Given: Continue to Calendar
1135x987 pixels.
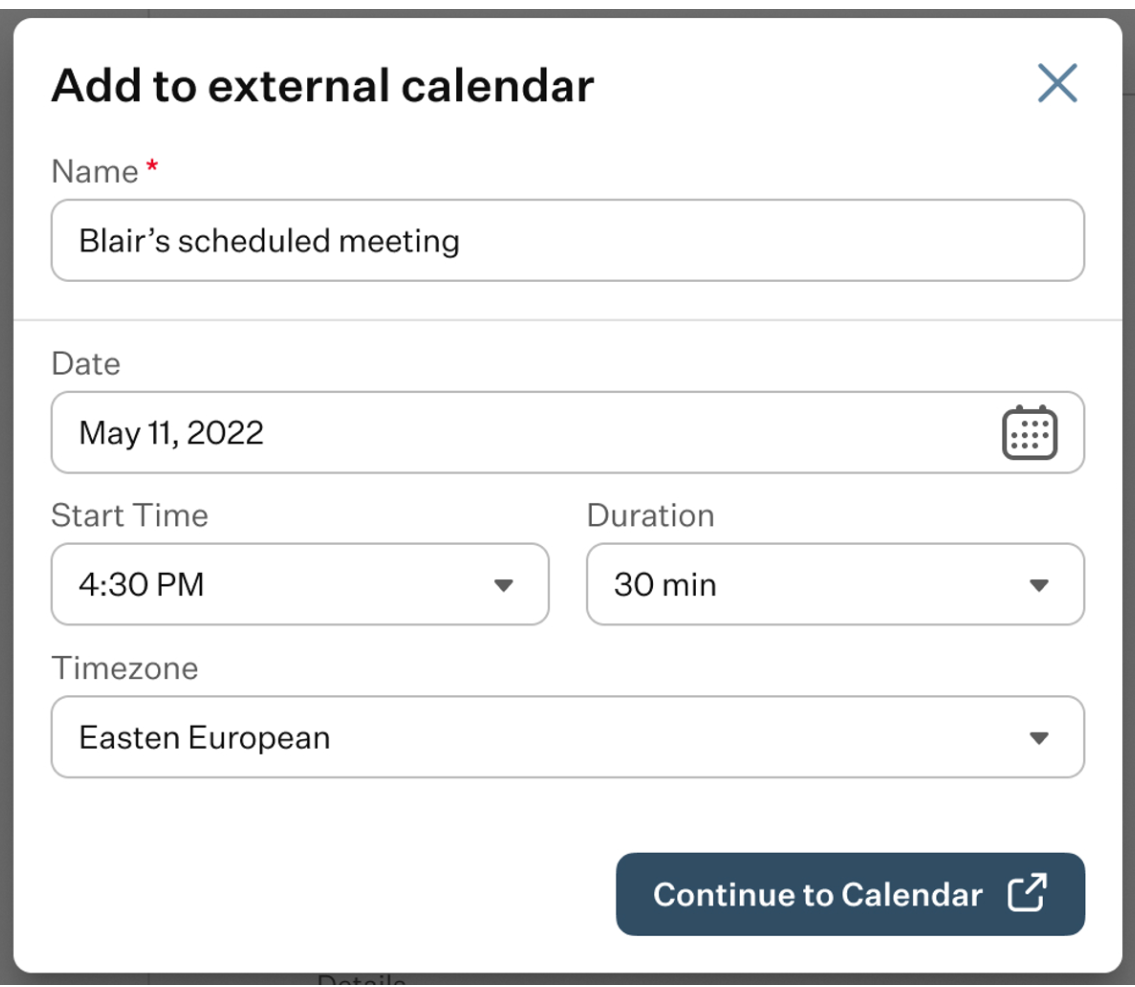Looking at the screenshot, I should coord(850,894).
